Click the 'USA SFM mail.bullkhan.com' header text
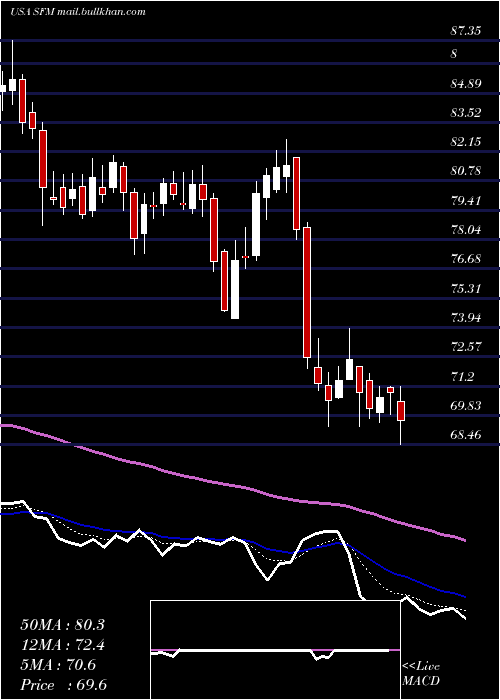Image resolution: width=500 pixels, height=700 pixels. [78, 12]
